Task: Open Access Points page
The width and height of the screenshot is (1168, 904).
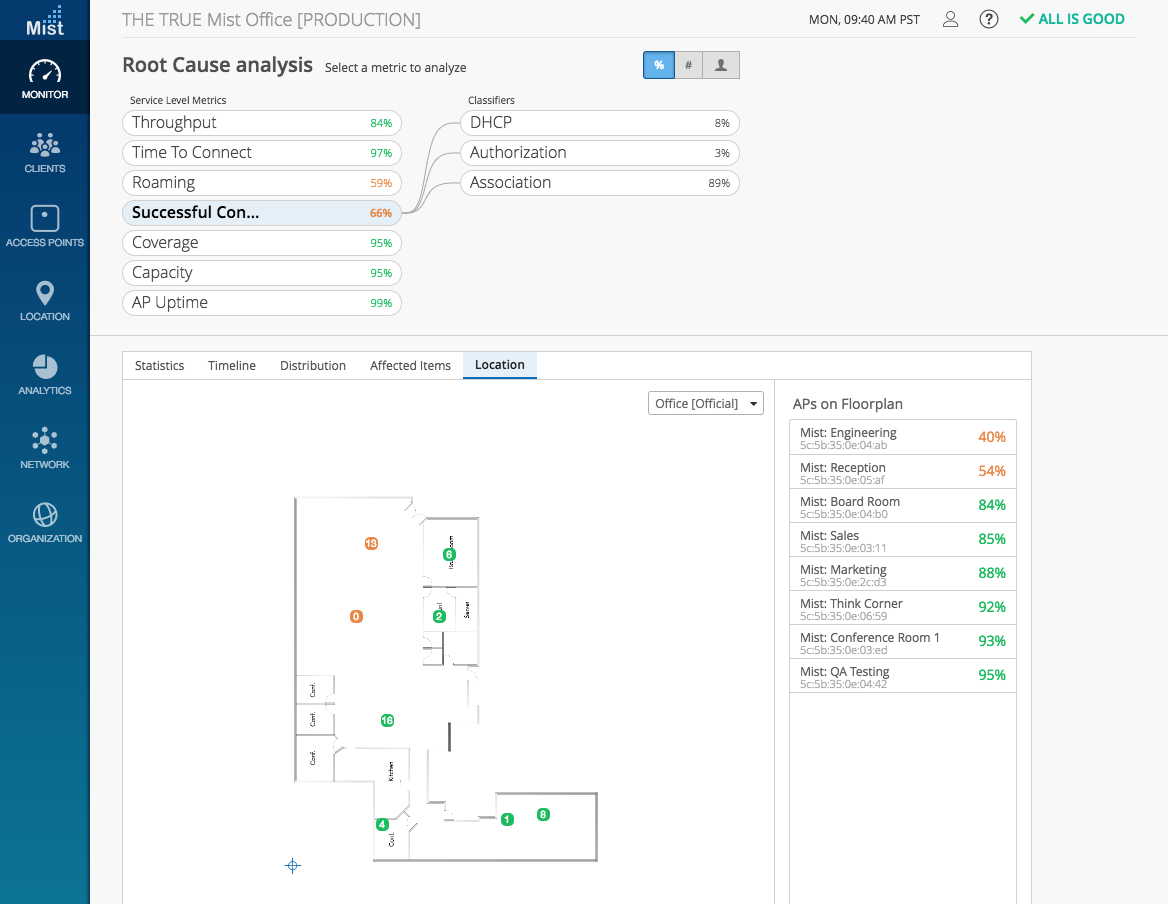Action: click(45, 228)
